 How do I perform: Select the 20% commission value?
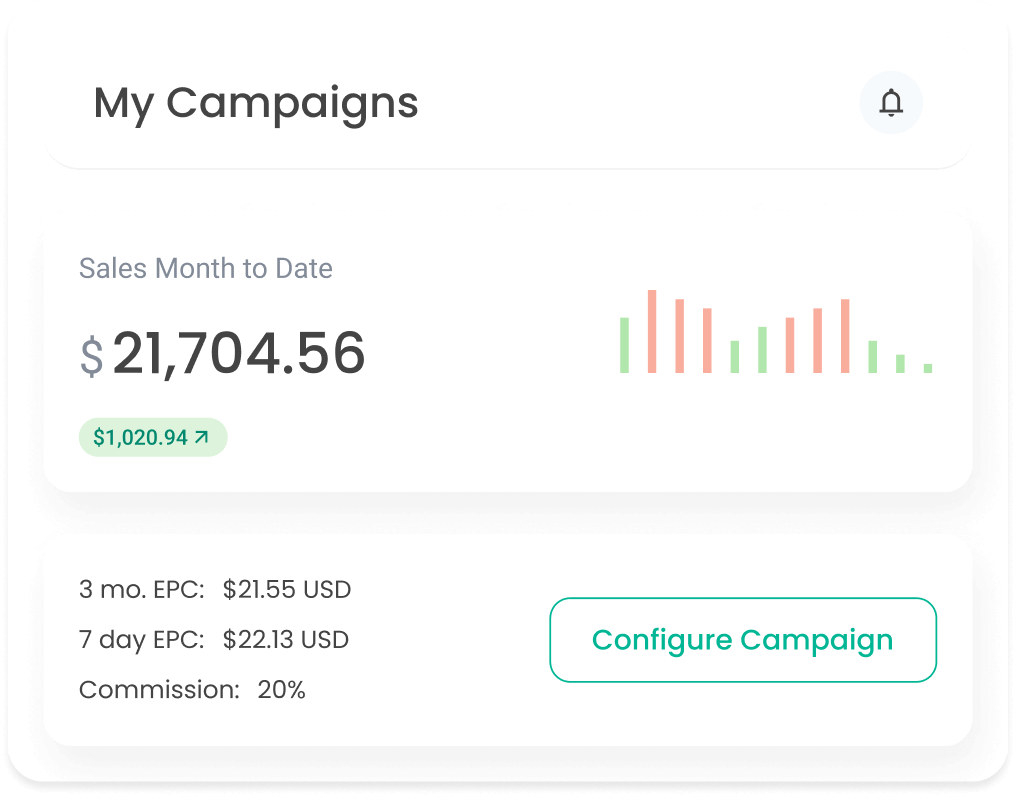[281, 690]
